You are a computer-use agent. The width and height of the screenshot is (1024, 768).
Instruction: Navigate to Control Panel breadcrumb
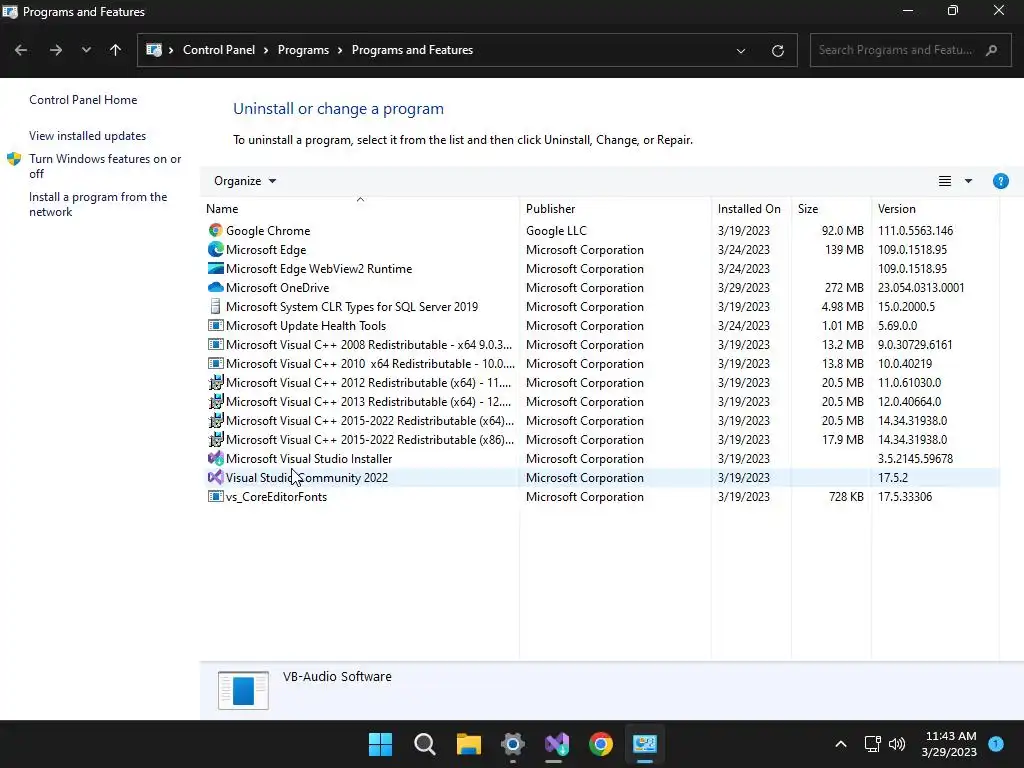[x=219, y=50]
